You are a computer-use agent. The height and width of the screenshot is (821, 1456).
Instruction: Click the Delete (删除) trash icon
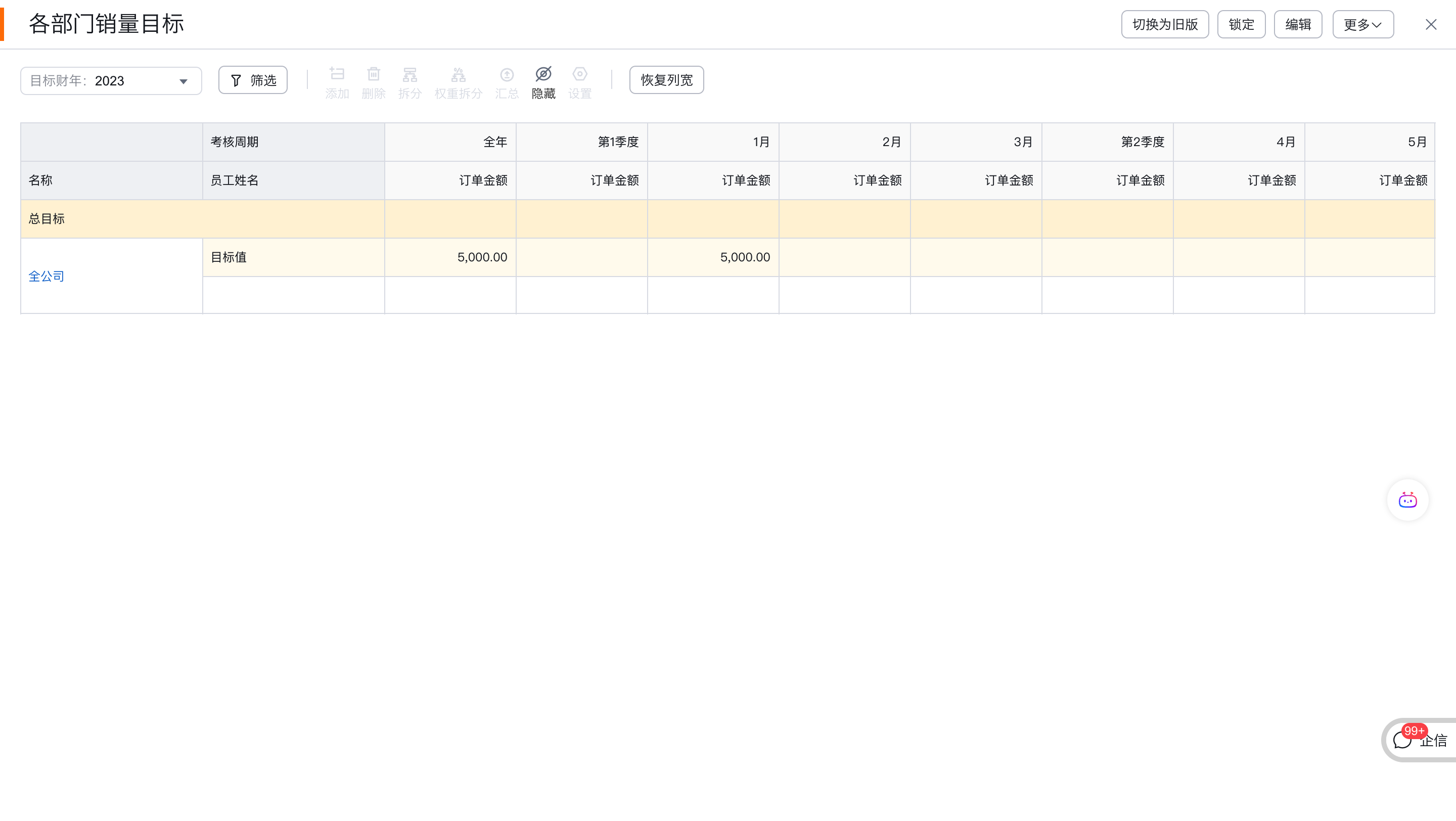[x=373, y=75]
